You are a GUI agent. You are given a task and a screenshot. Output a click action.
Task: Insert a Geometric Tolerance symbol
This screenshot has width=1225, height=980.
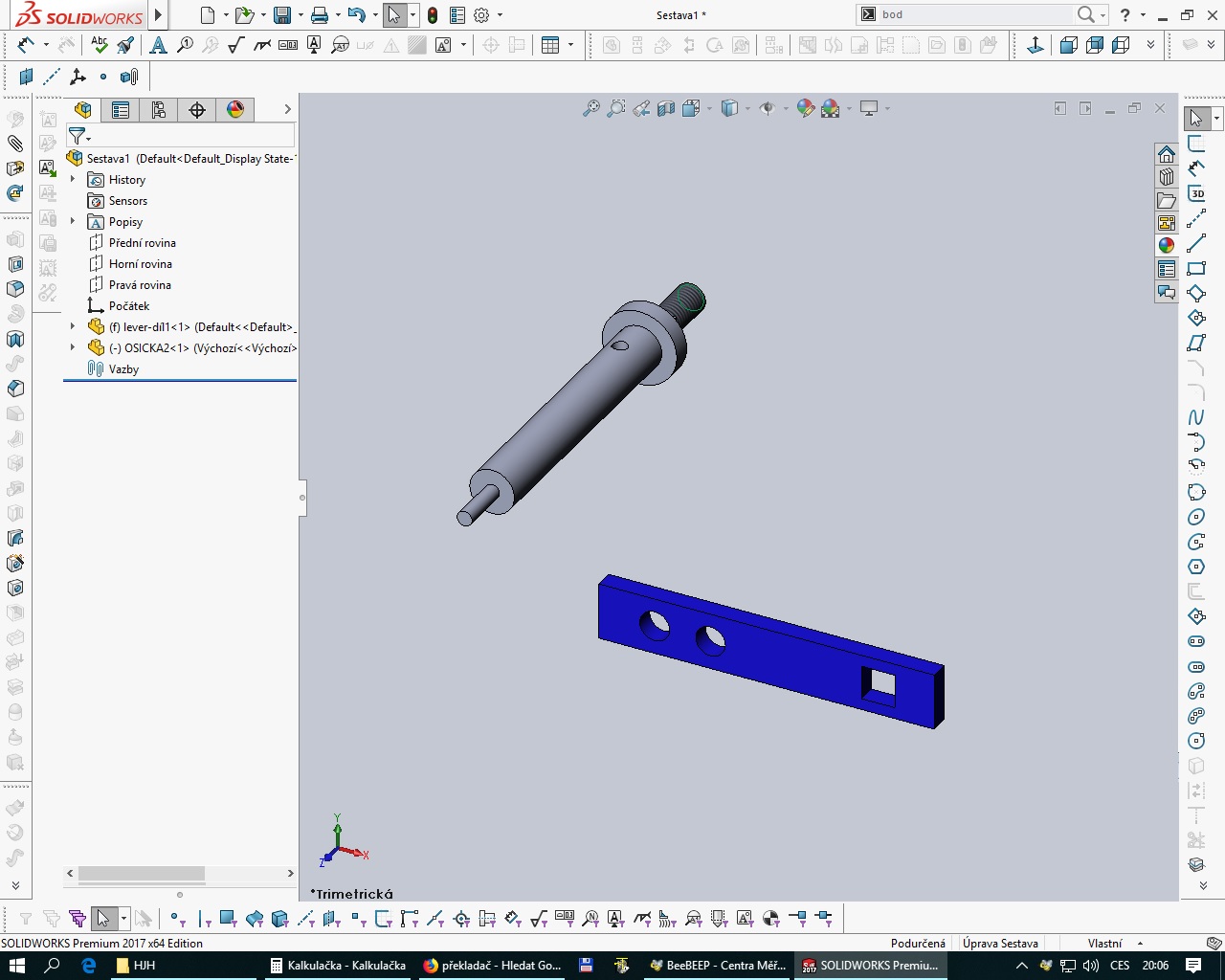[288, 45]
